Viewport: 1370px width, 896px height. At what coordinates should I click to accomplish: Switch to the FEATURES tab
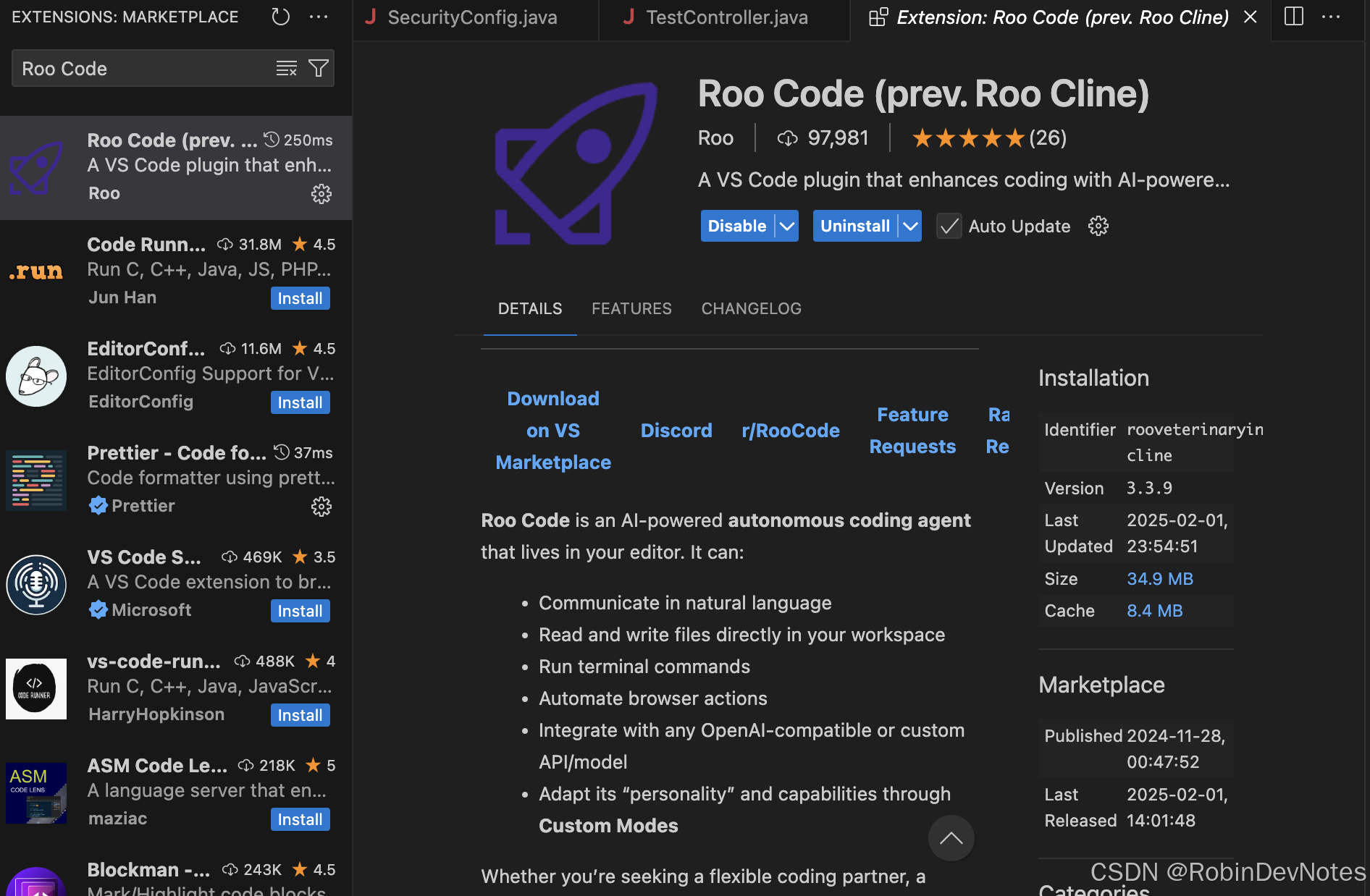point(631,309)
